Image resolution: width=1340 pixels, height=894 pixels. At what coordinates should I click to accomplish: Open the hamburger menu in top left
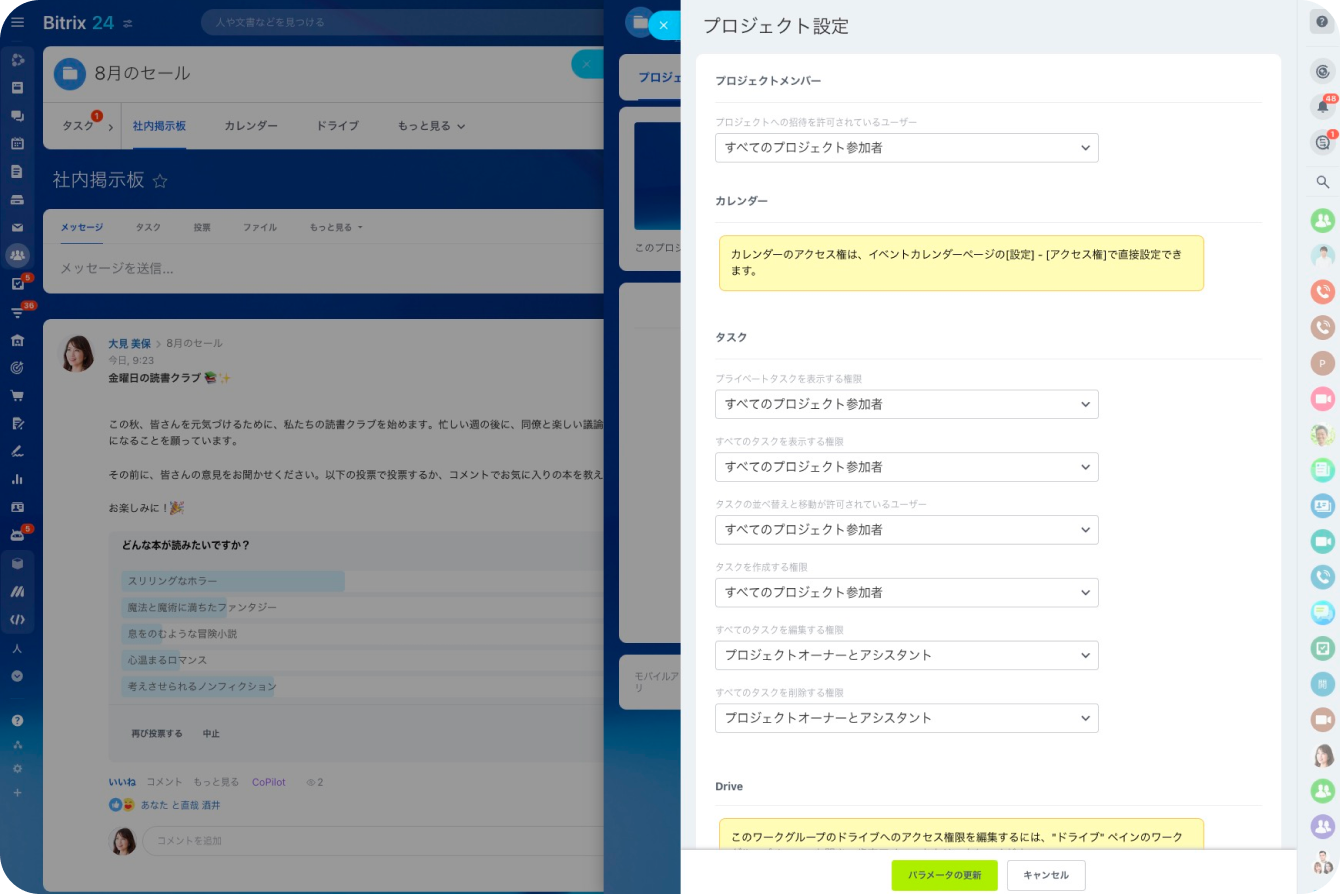17,22
